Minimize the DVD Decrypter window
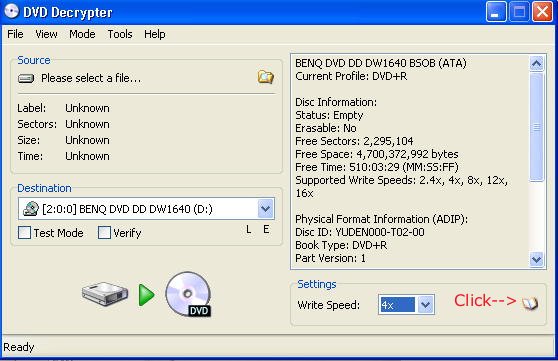The width and height of the screenshot is (558, 361). (x=496, y=12)
